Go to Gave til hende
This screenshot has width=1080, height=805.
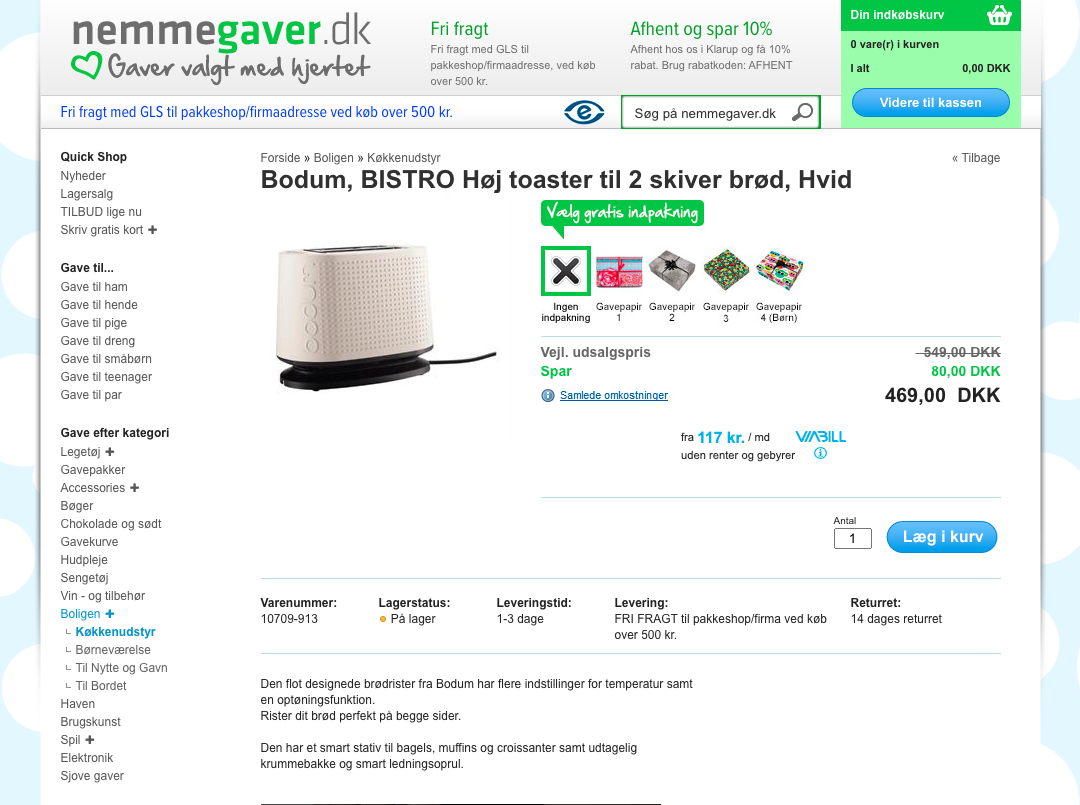pyautogui.click(x=99, y=304)
